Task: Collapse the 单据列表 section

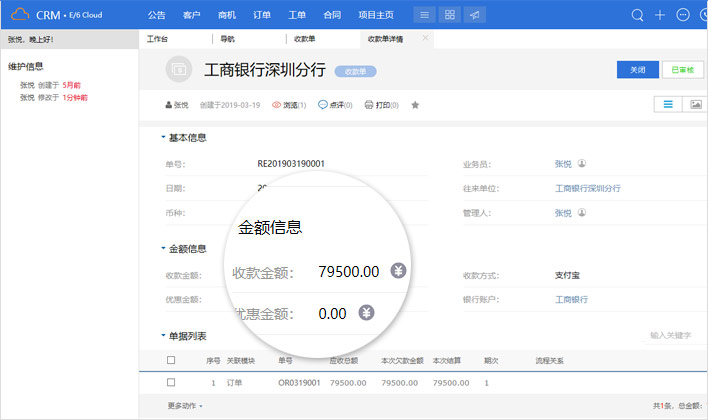Action: [x=163, y=336]
